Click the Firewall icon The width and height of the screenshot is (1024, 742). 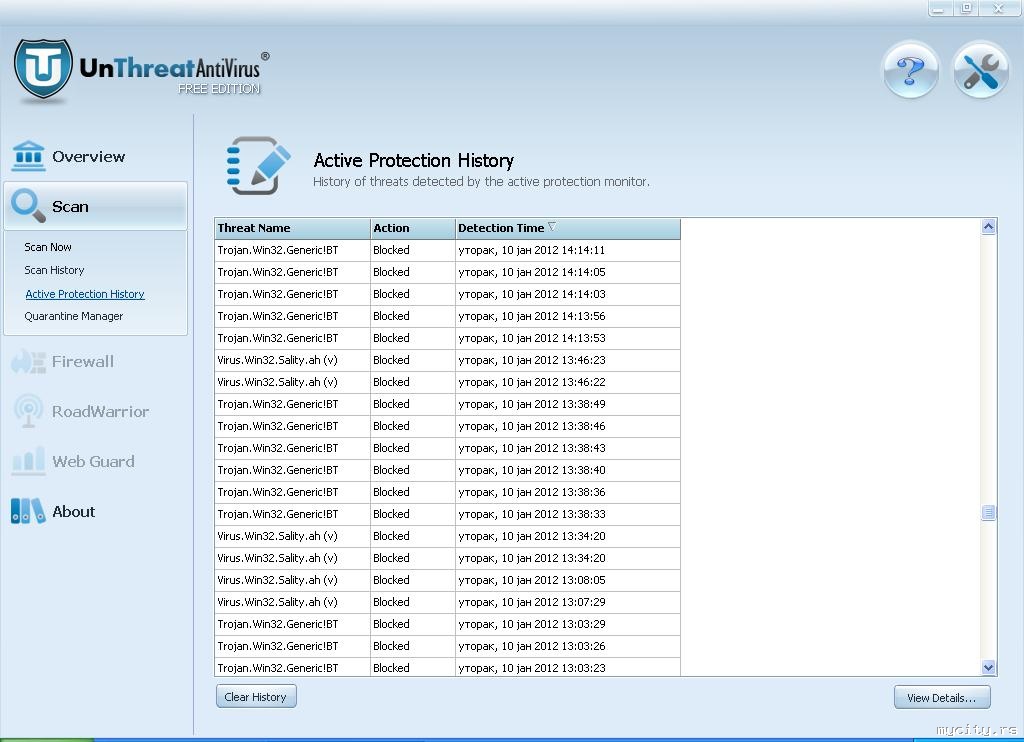point(28,361)
